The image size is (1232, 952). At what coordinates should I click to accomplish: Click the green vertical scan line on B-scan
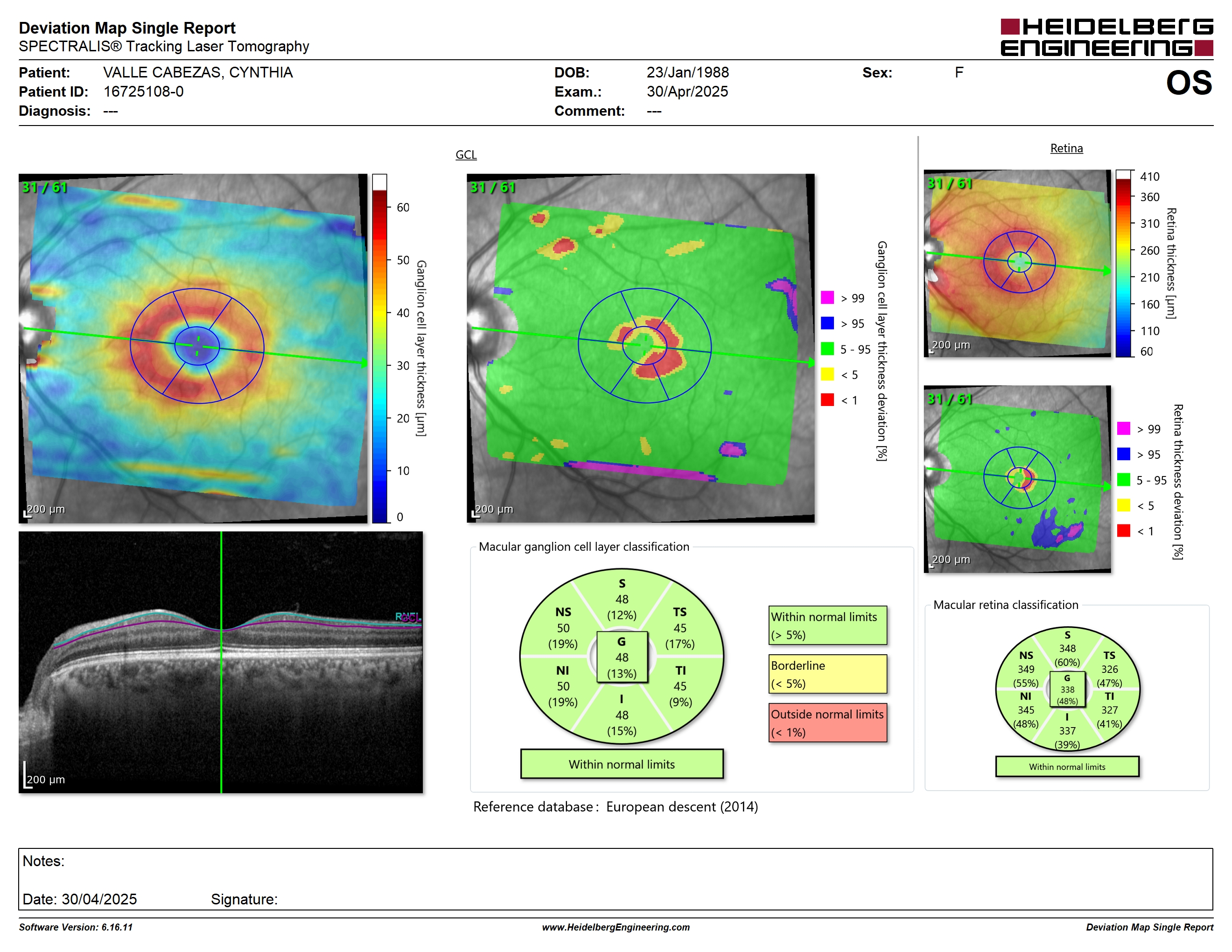point(221,662)
